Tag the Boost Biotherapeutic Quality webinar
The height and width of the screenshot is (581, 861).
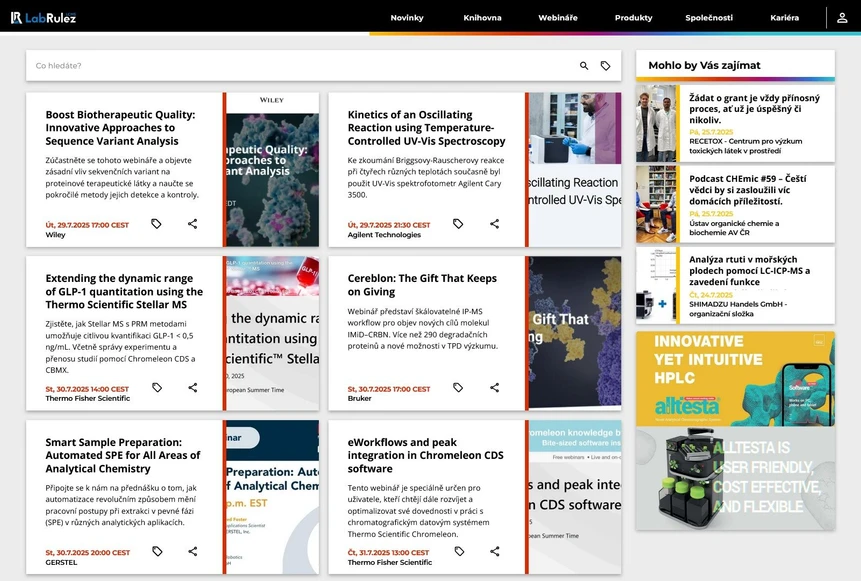click(156, 224)
